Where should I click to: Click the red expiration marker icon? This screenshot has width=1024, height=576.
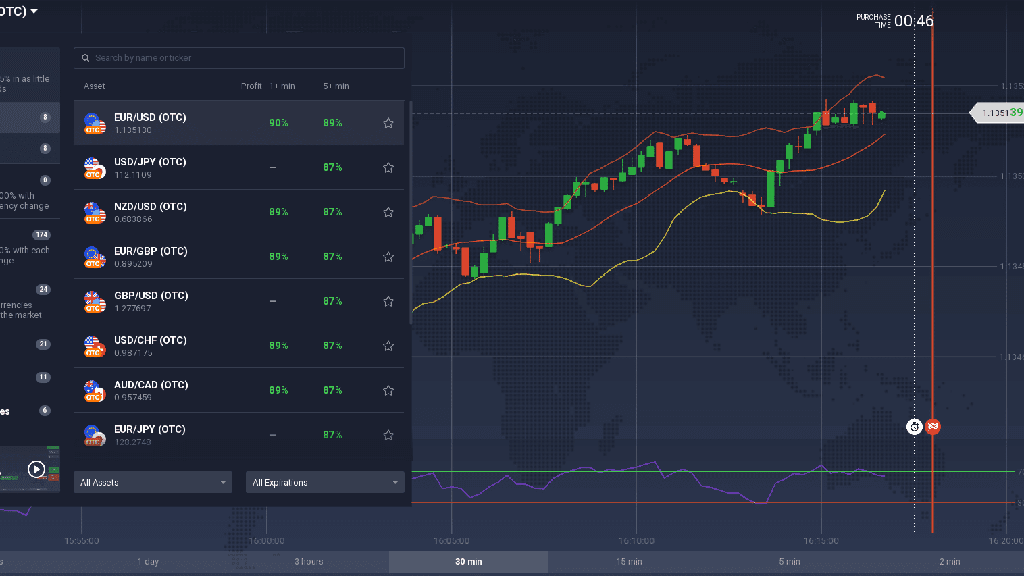click(x=933, y=426)
